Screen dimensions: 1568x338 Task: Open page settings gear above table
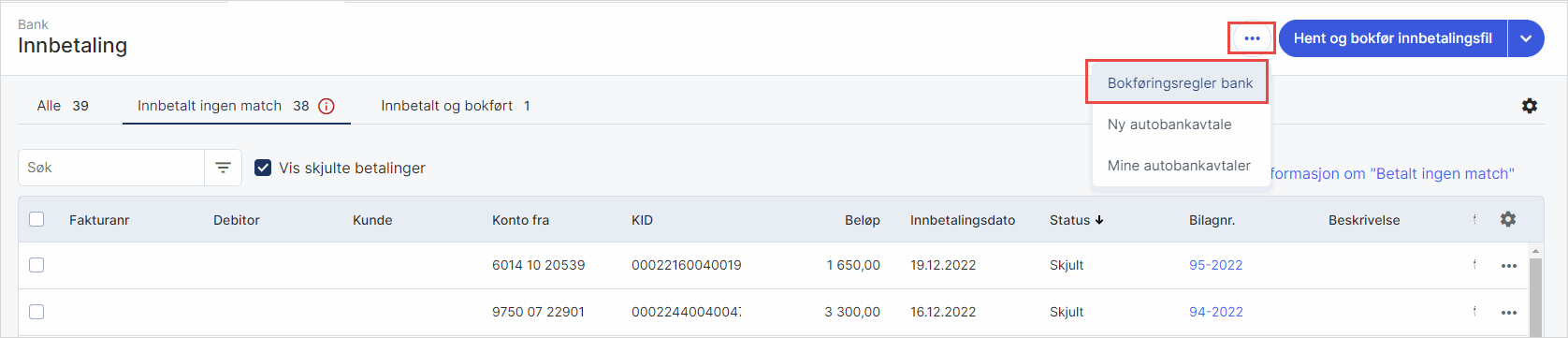pyautogui.click(x=1530, y=106)
